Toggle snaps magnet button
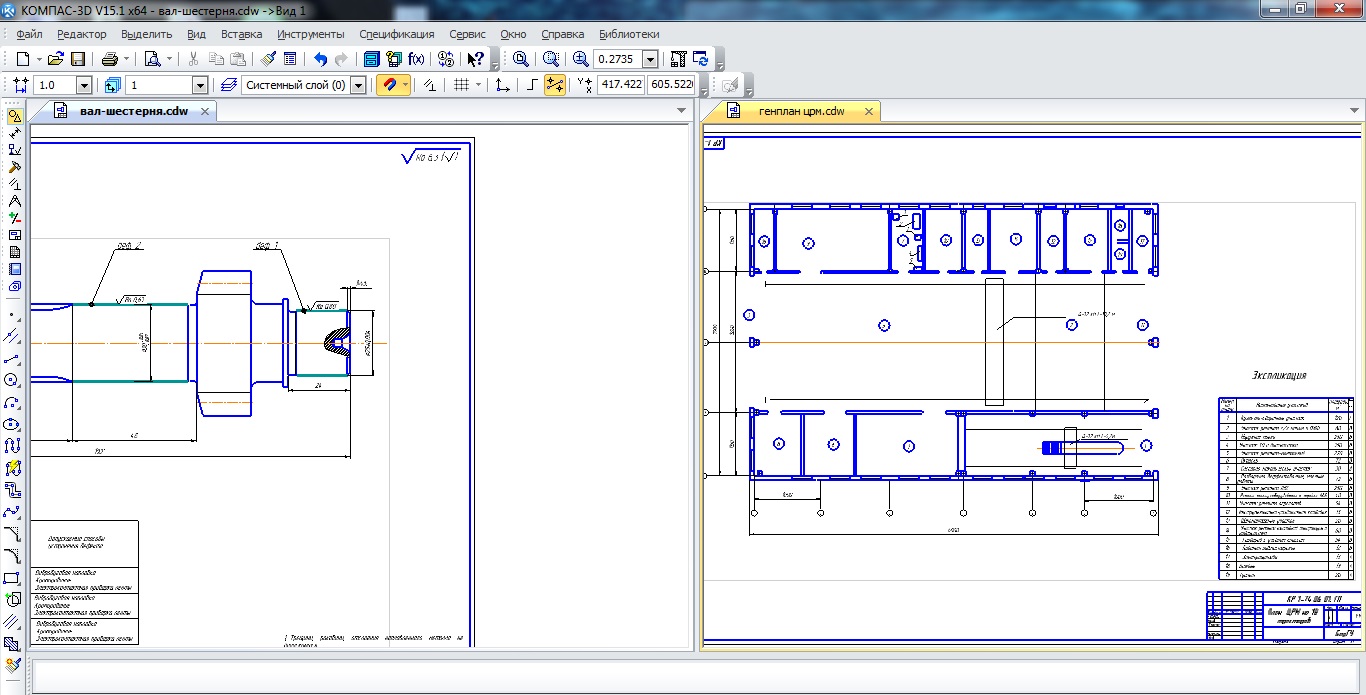Image resolution: width=1366 pixels, height=695 pixels. 388,85
